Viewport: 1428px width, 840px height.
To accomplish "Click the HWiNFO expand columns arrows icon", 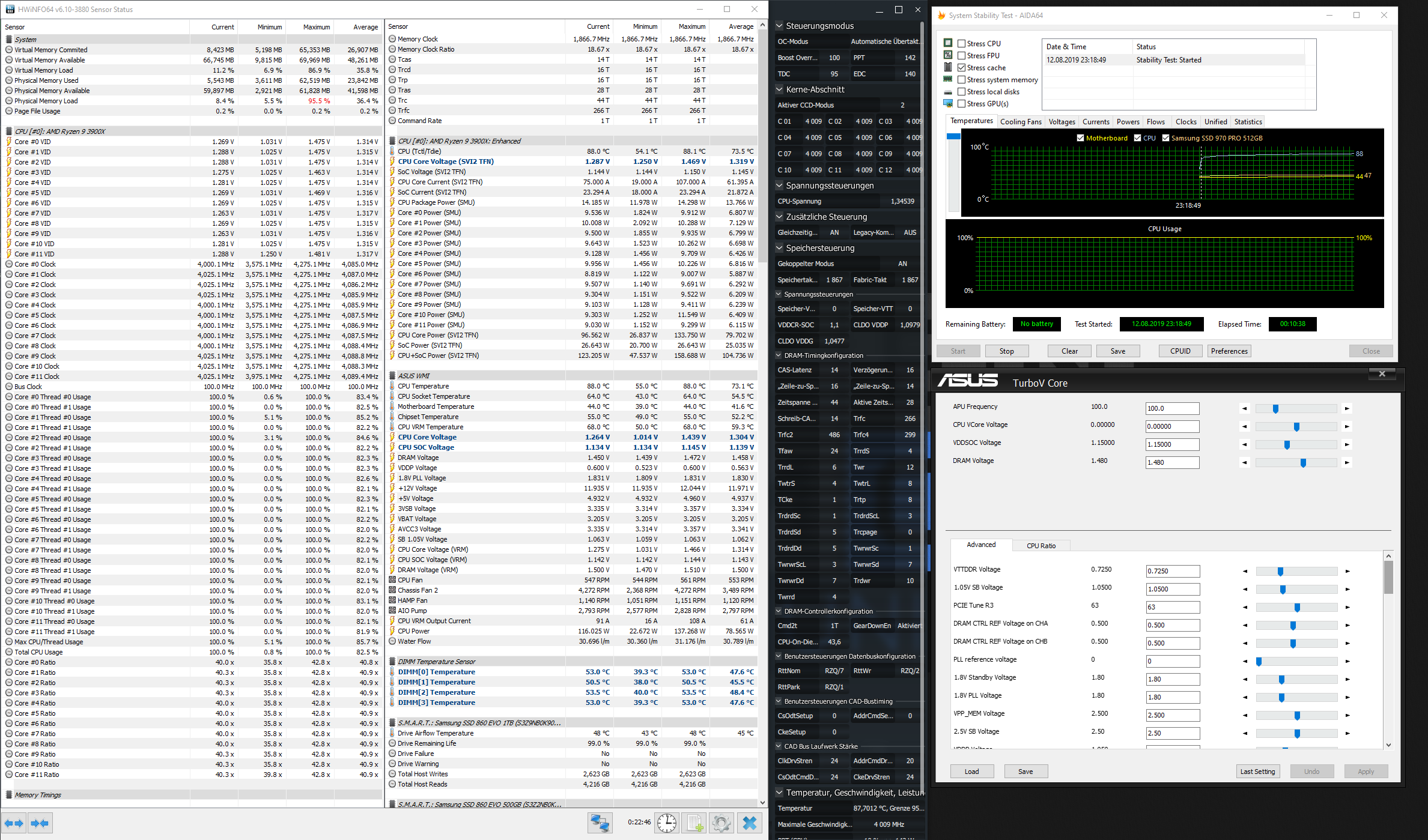I will [14, 823].
